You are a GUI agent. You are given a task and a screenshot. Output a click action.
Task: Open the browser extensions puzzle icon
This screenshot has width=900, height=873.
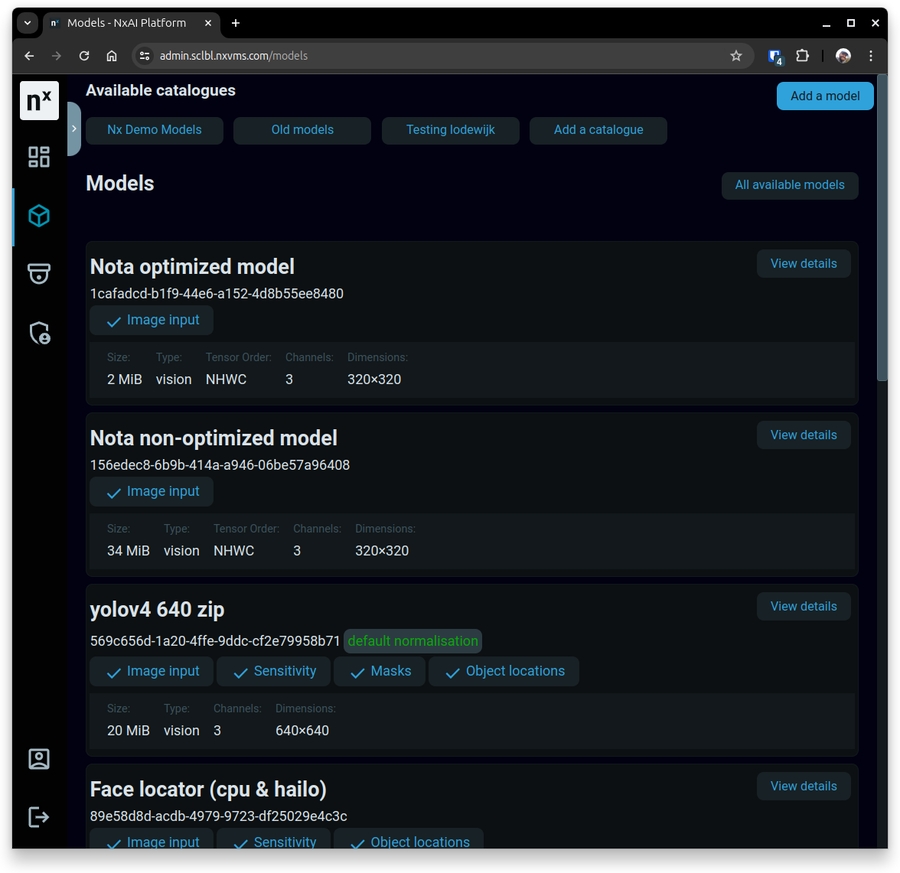802,56
